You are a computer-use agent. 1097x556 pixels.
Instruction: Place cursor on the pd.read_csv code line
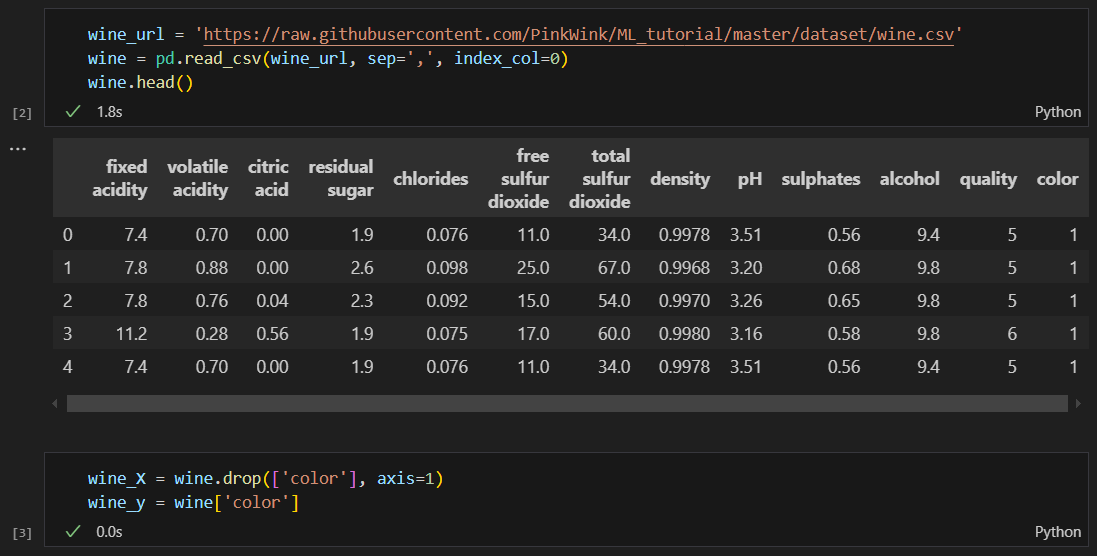[328, 59]
